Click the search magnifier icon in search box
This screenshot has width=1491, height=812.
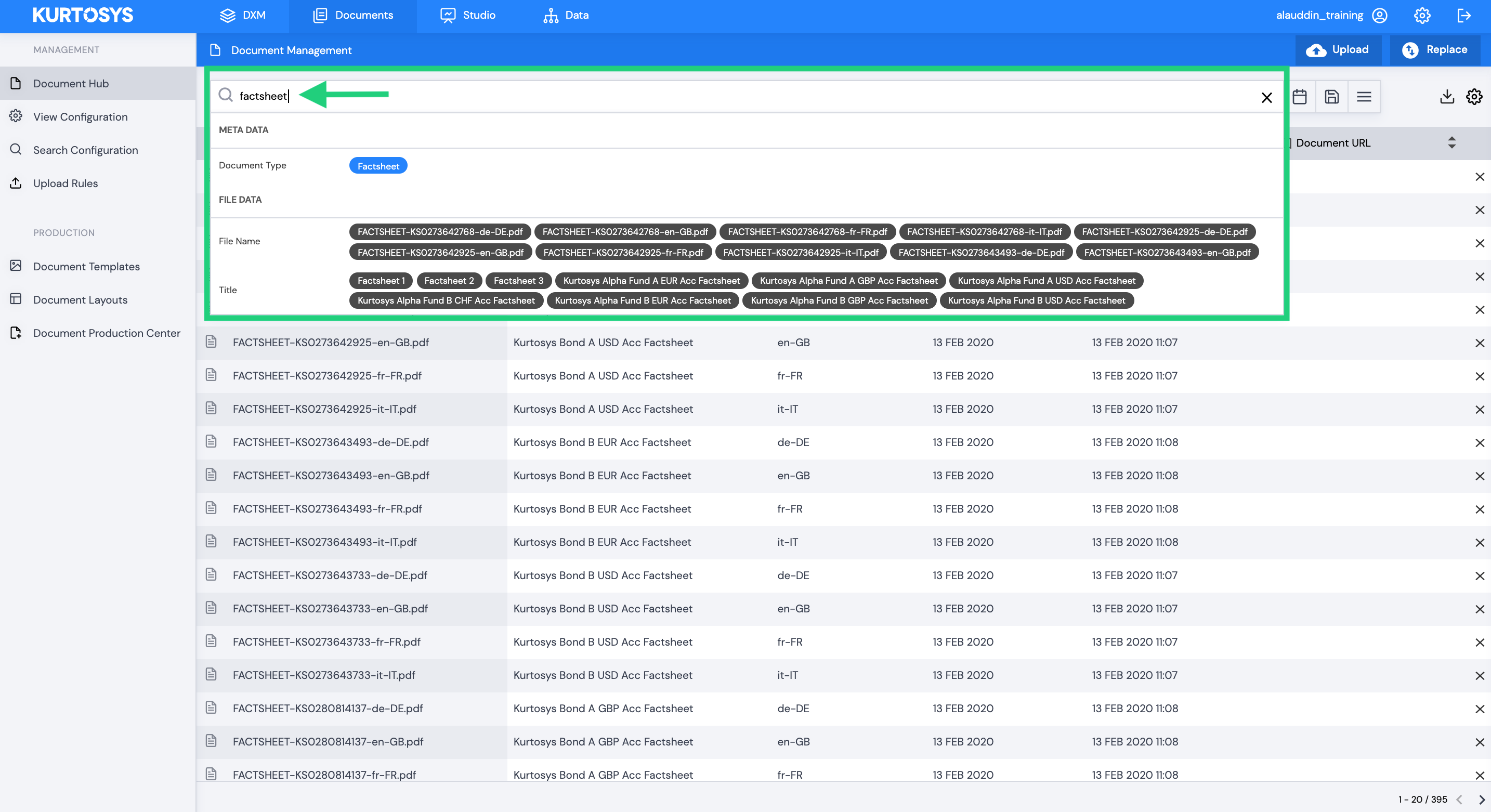coord(225,95)
